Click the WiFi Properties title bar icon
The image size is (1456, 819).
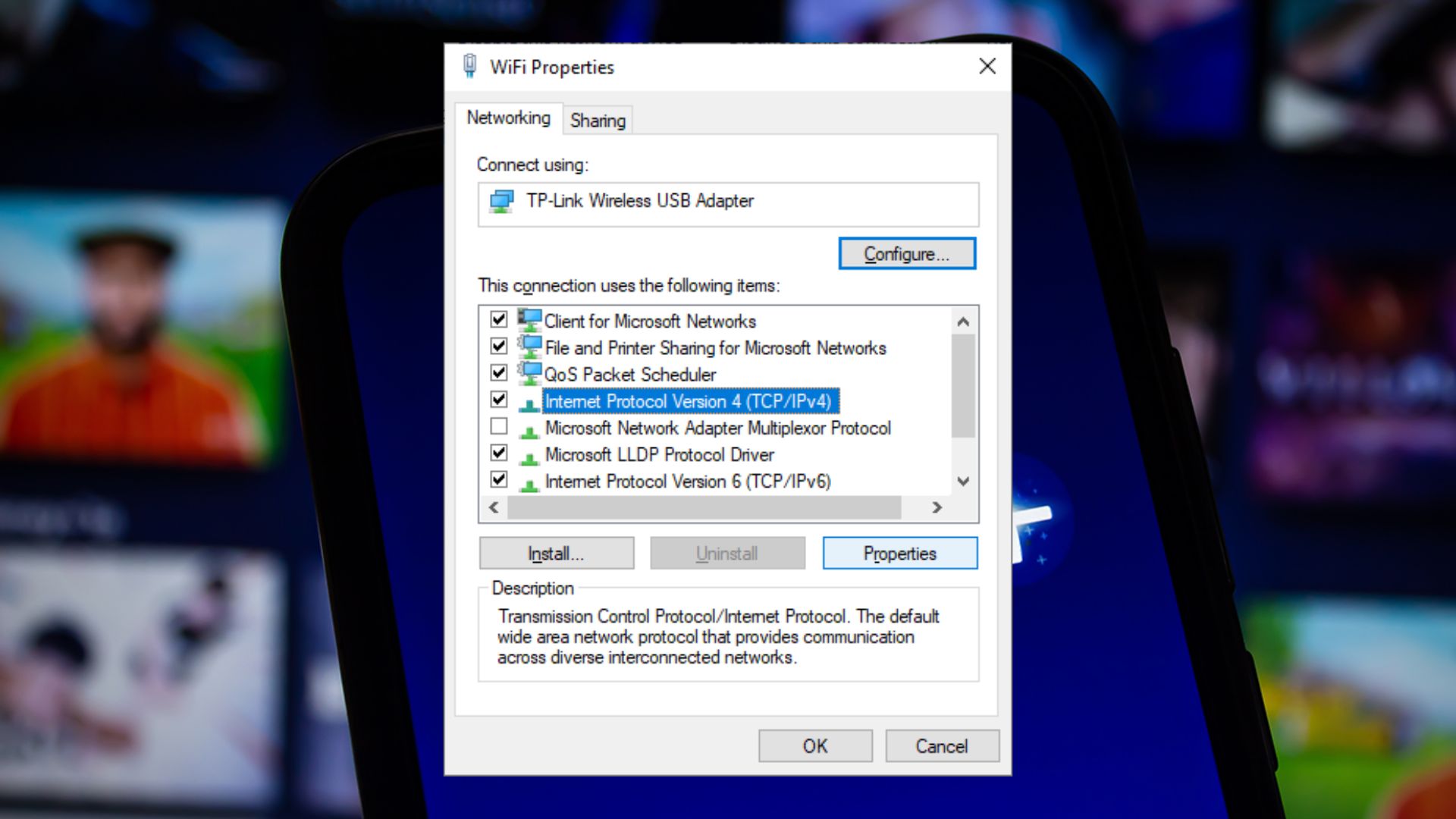pos(470,66)
